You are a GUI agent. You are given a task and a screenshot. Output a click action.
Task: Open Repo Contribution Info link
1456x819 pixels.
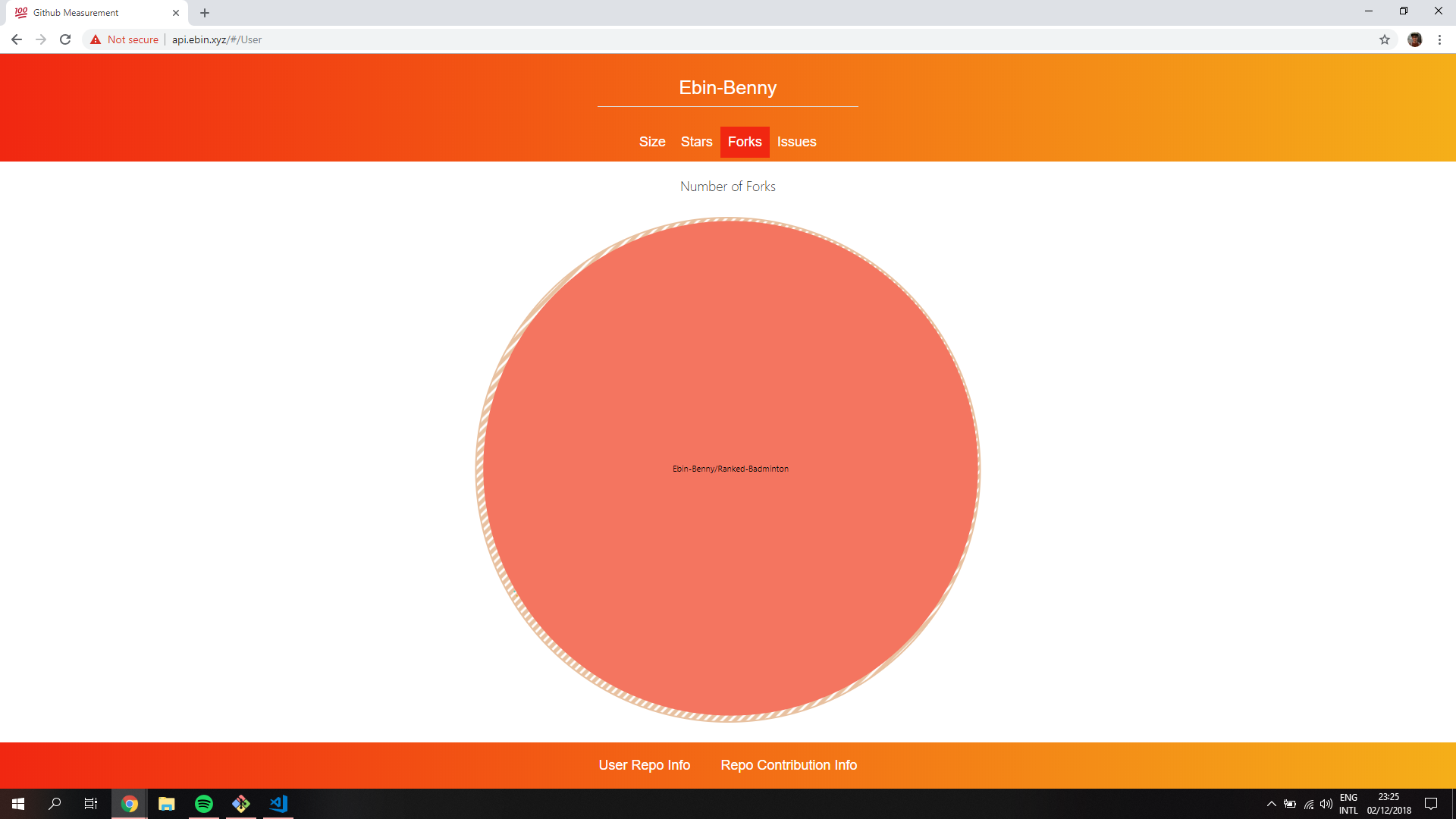789,765
